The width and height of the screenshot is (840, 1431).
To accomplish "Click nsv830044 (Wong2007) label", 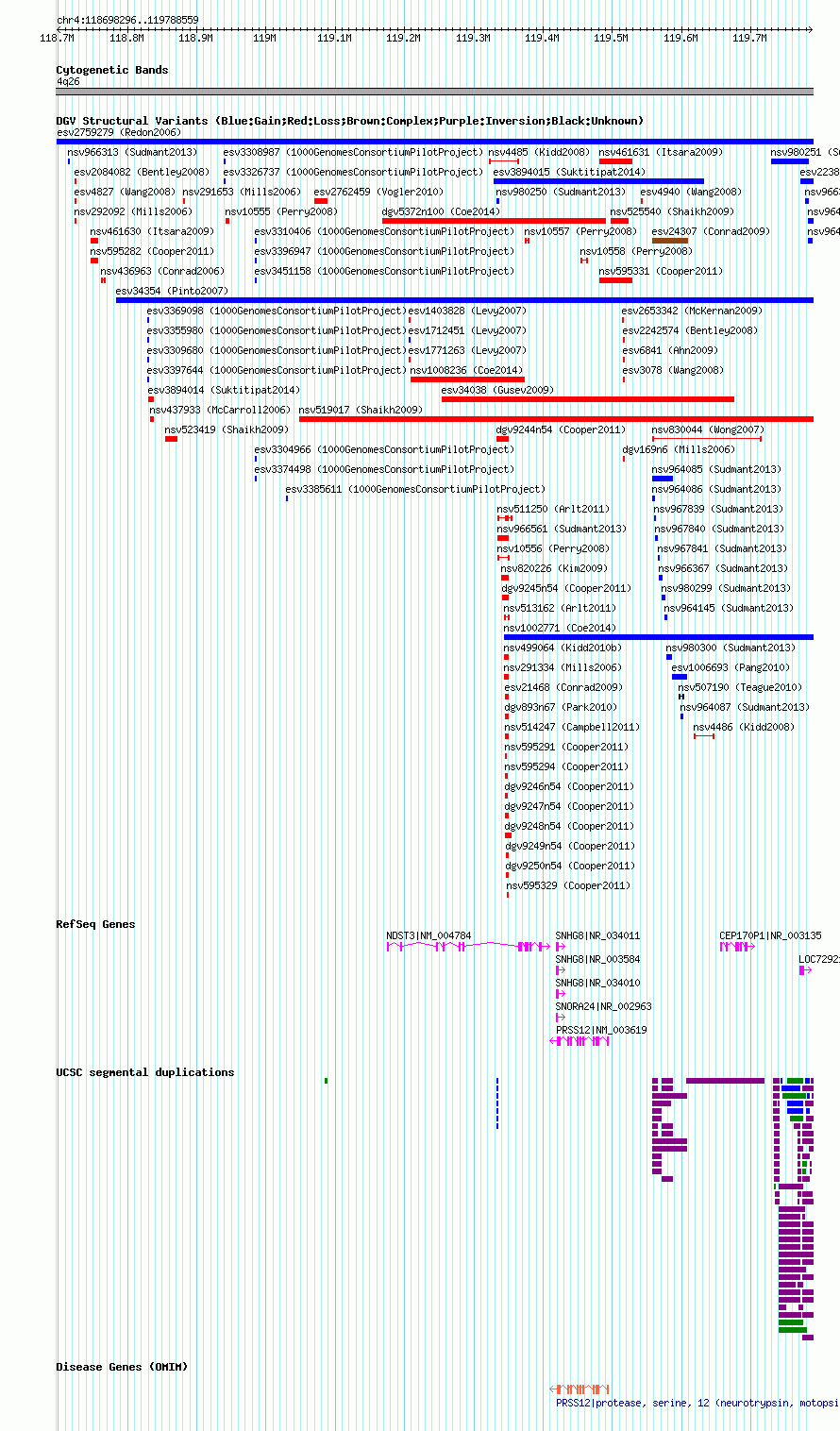I will click(x=708, y=429).
